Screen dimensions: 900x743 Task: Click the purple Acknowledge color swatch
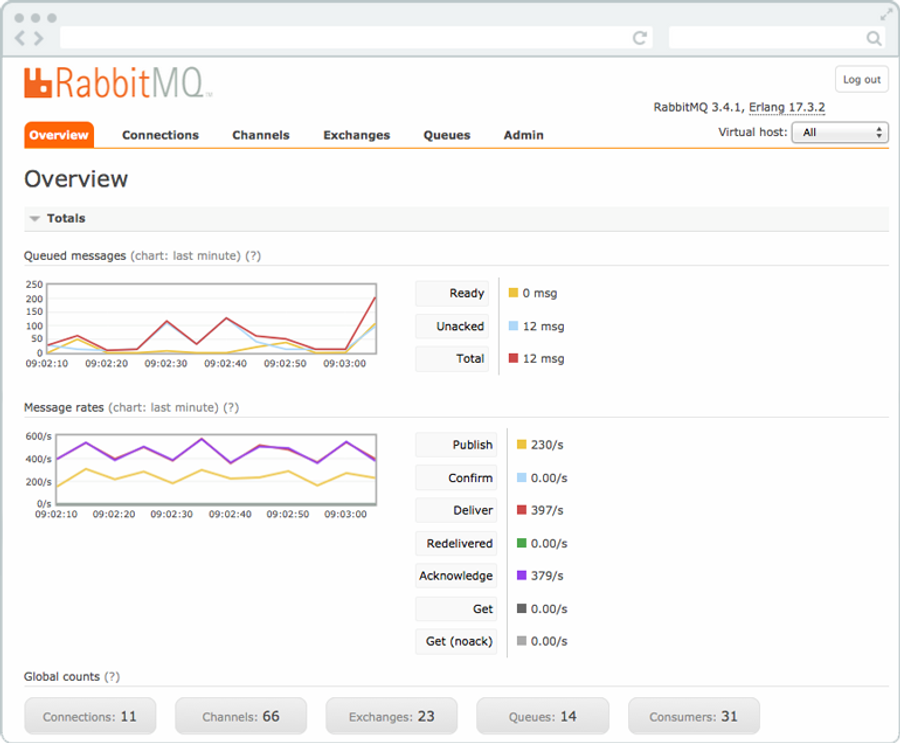[521, 575]
